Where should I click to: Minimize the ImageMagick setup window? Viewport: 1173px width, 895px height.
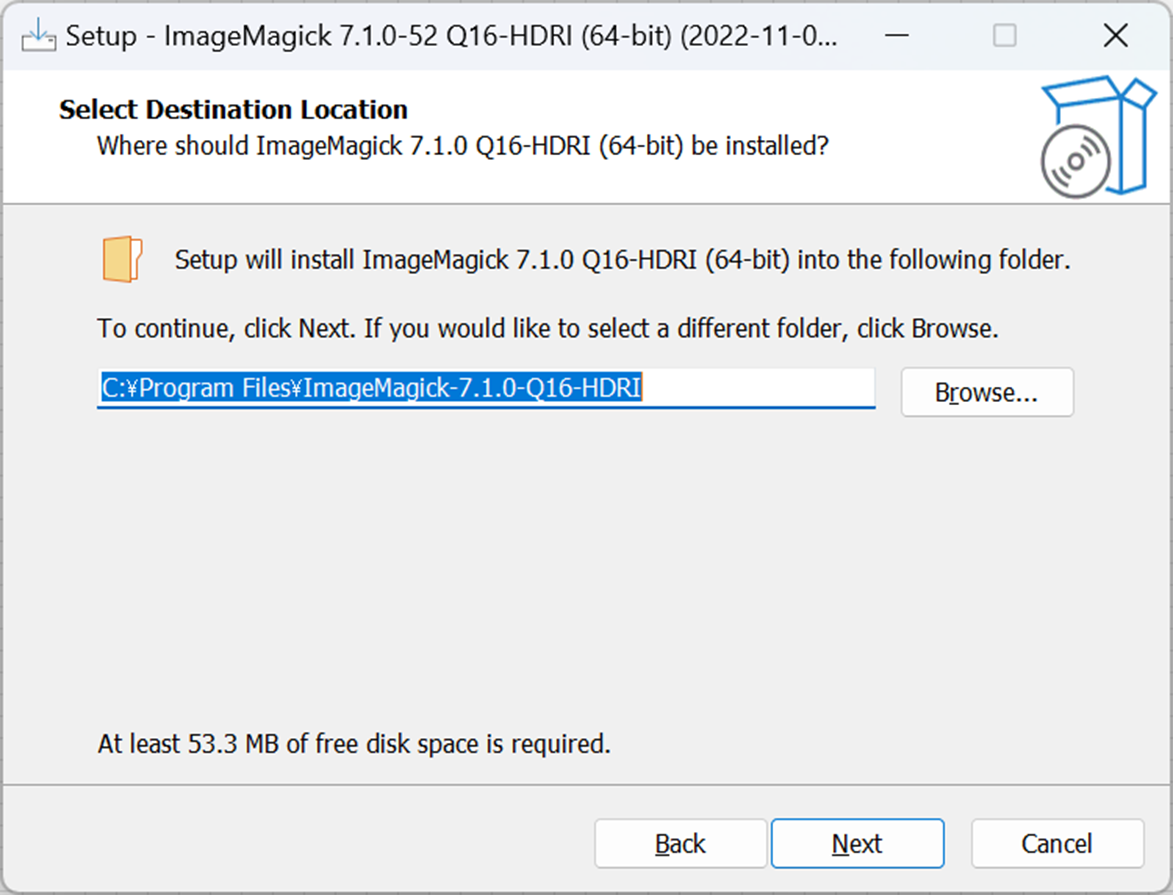[x=904, y=36]
